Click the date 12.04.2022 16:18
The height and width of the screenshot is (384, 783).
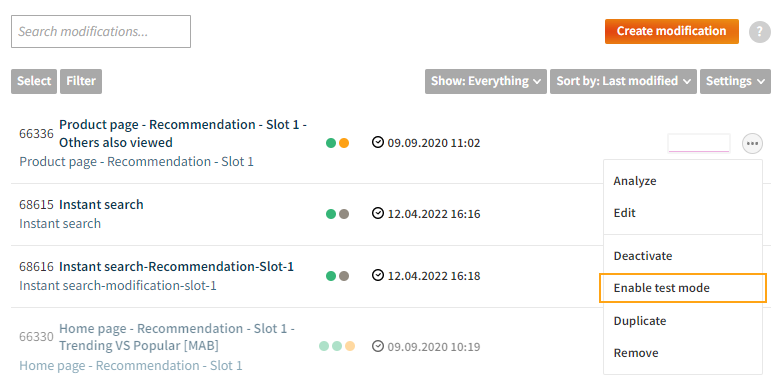pos(434,276)
